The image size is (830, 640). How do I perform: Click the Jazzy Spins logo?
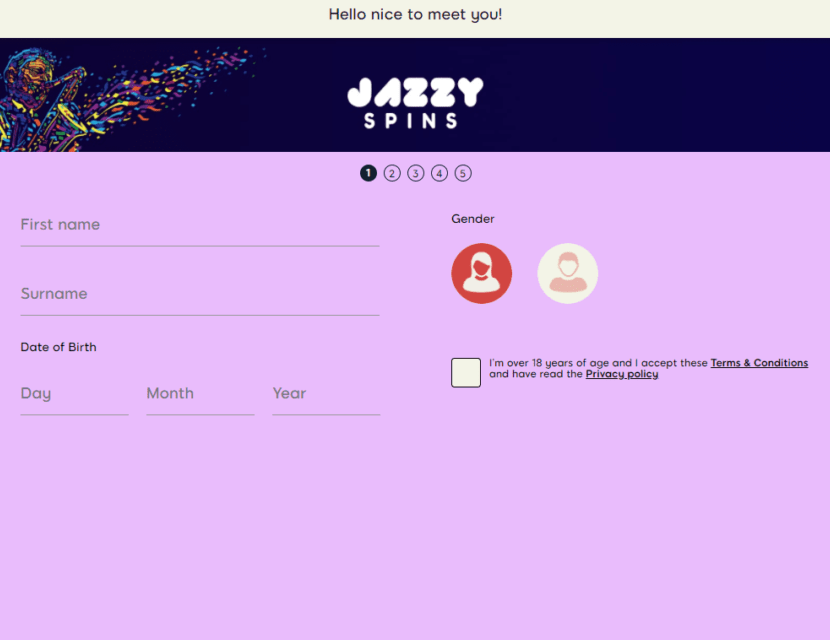415,103
